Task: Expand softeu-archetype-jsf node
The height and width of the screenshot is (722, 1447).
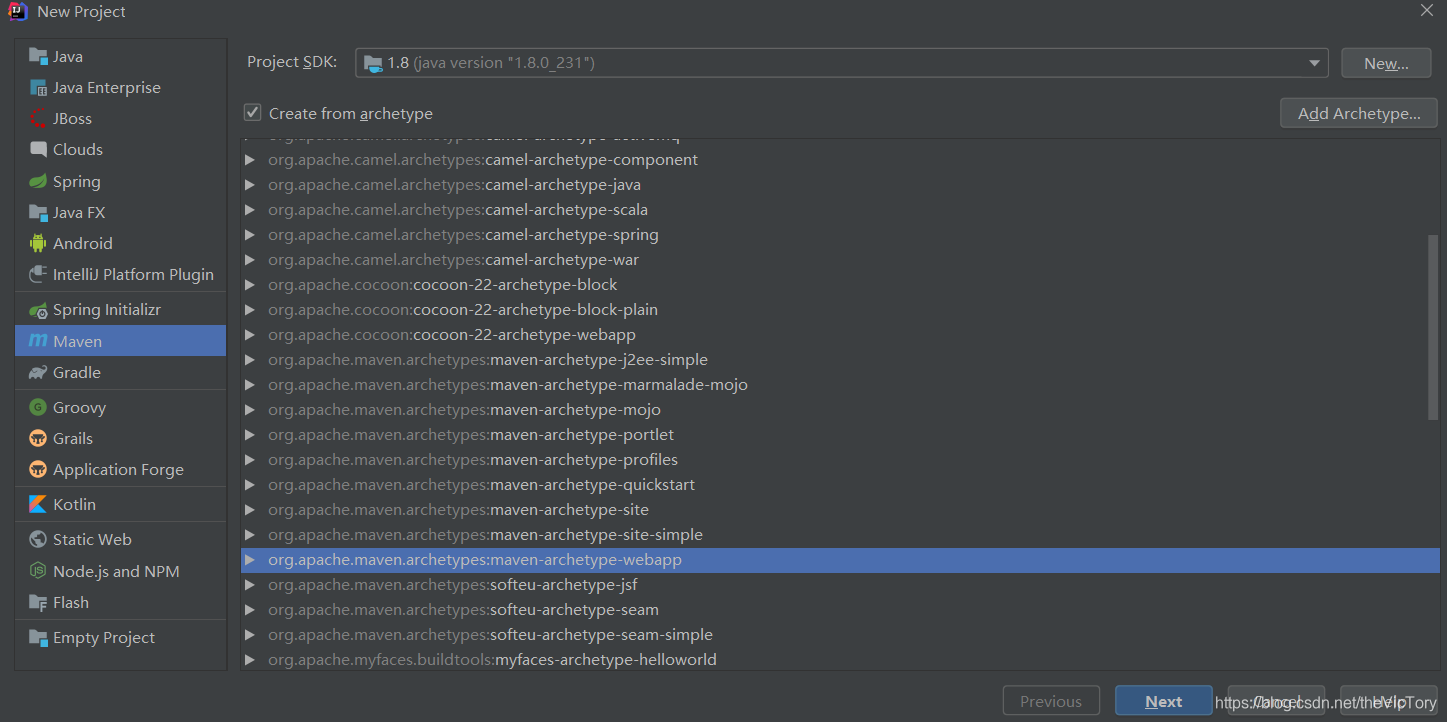Action: pyautogui.click(x=249, y=585)
